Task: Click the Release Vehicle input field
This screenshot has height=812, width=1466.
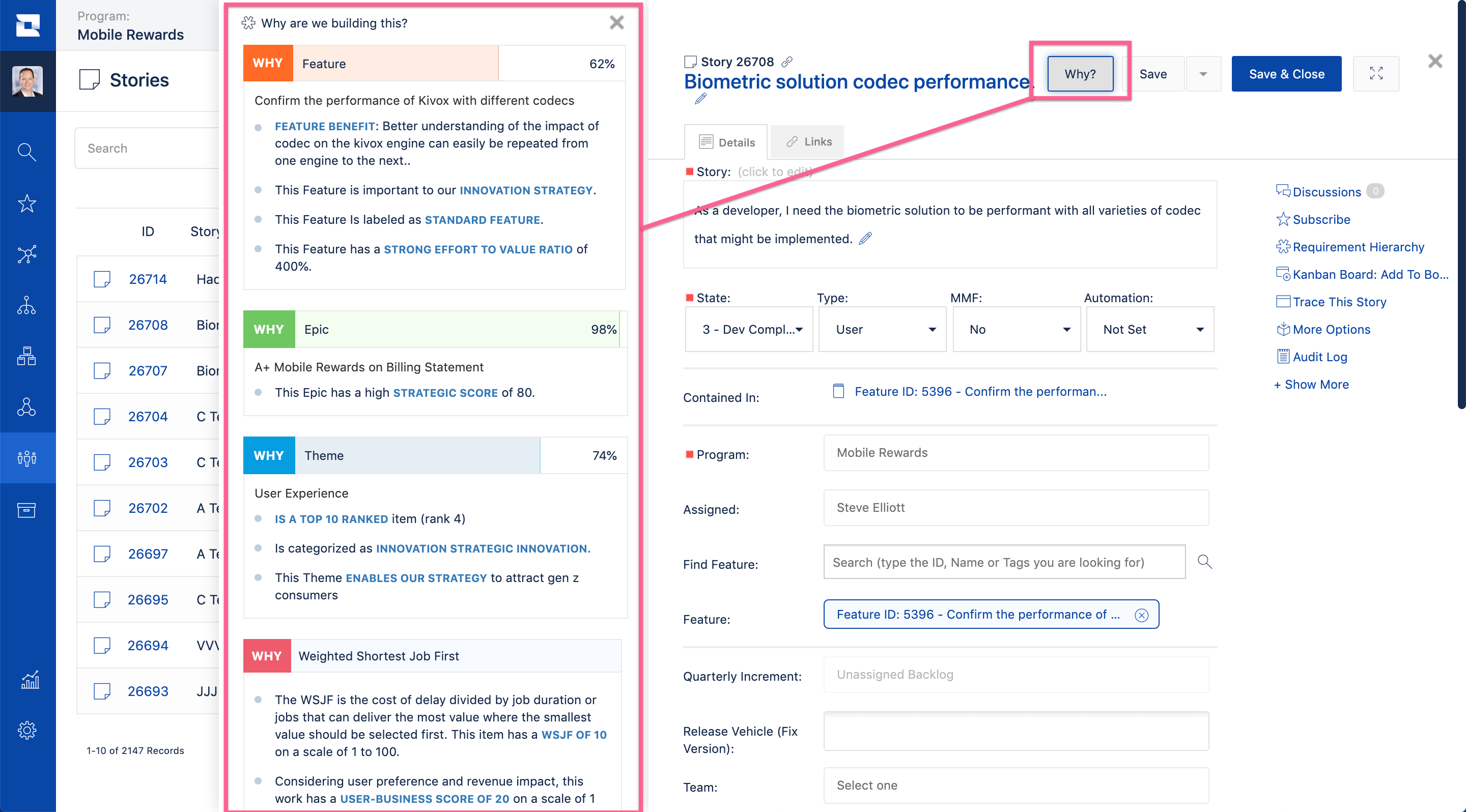Action: [x=1016, y=731]
